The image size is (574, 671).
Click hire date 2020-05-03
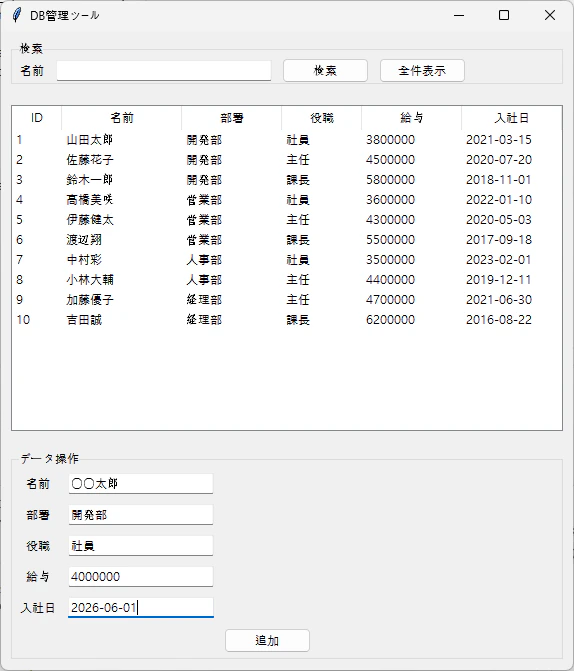(499, 220)
